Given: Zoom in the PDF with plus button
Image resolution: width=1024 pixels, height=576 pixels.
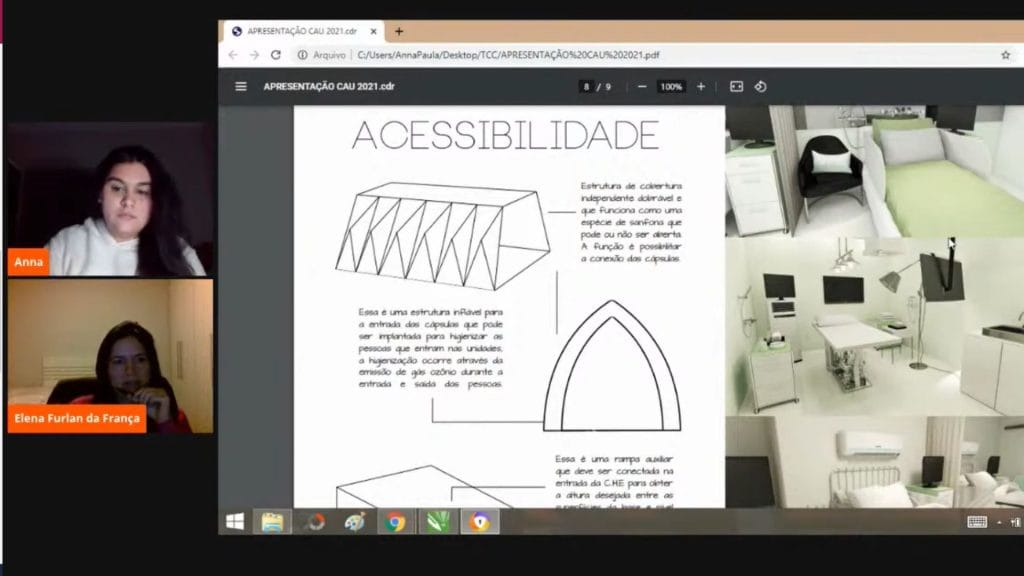Looking at the screenshot, I should [700, 87].
